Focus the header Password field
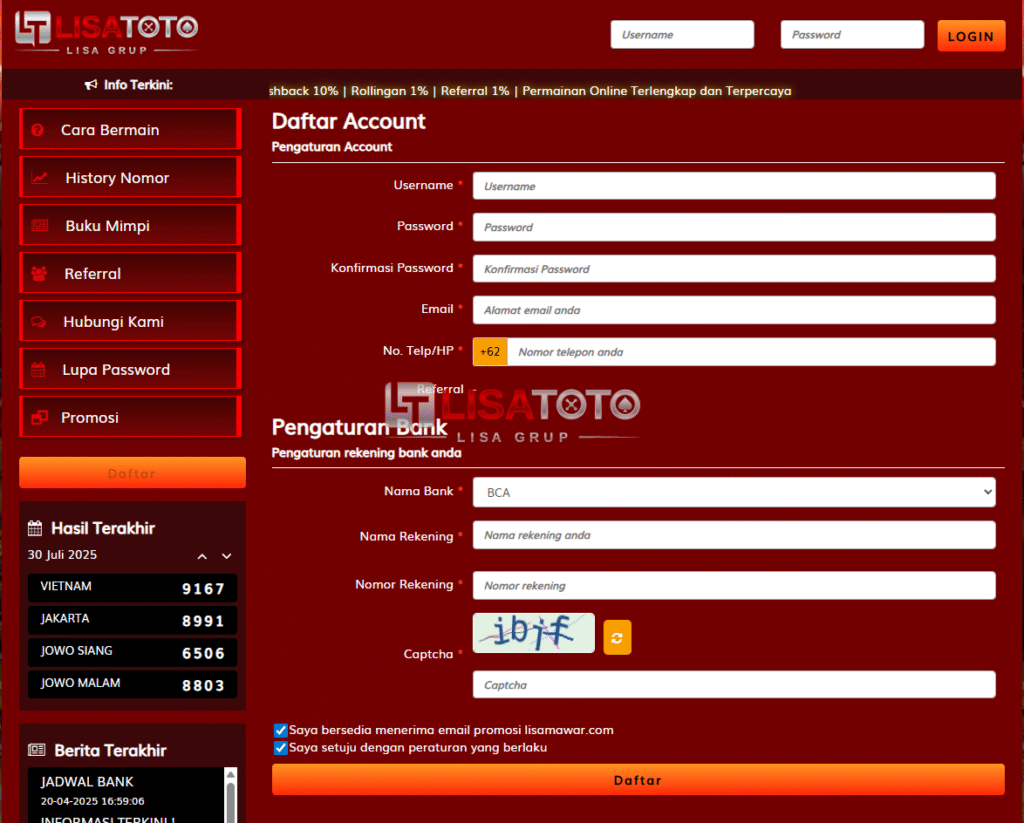Image resolution: width=1024 pixels, height=823 pixels. pos(852,35)
